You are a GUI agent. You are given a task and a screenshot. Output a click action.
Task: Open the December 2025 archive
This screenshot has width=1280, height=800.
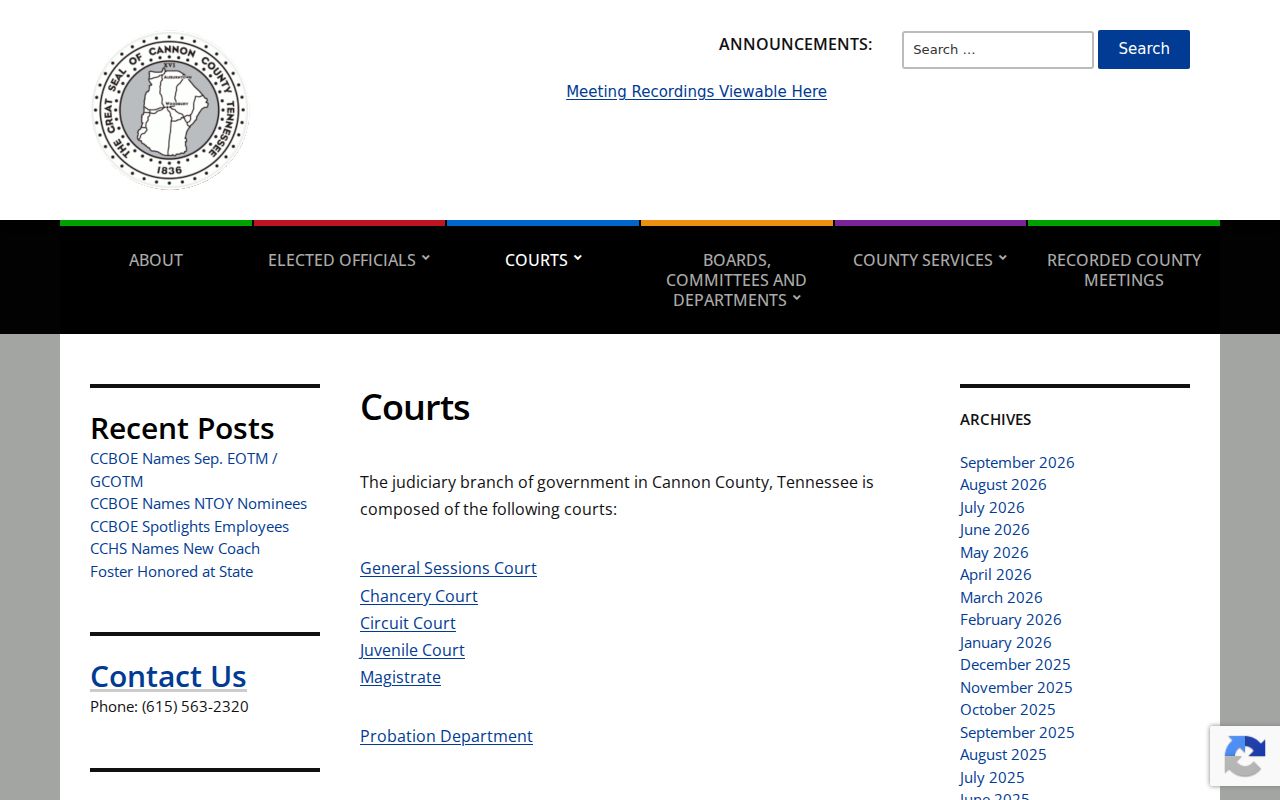coord(1015,665)
